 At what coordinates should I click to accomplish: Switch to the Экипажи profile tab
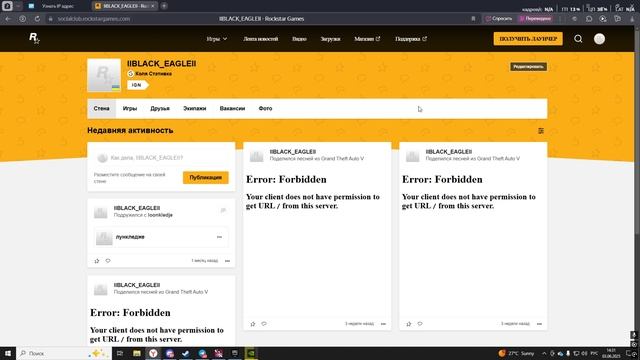(x=194, y=109)
